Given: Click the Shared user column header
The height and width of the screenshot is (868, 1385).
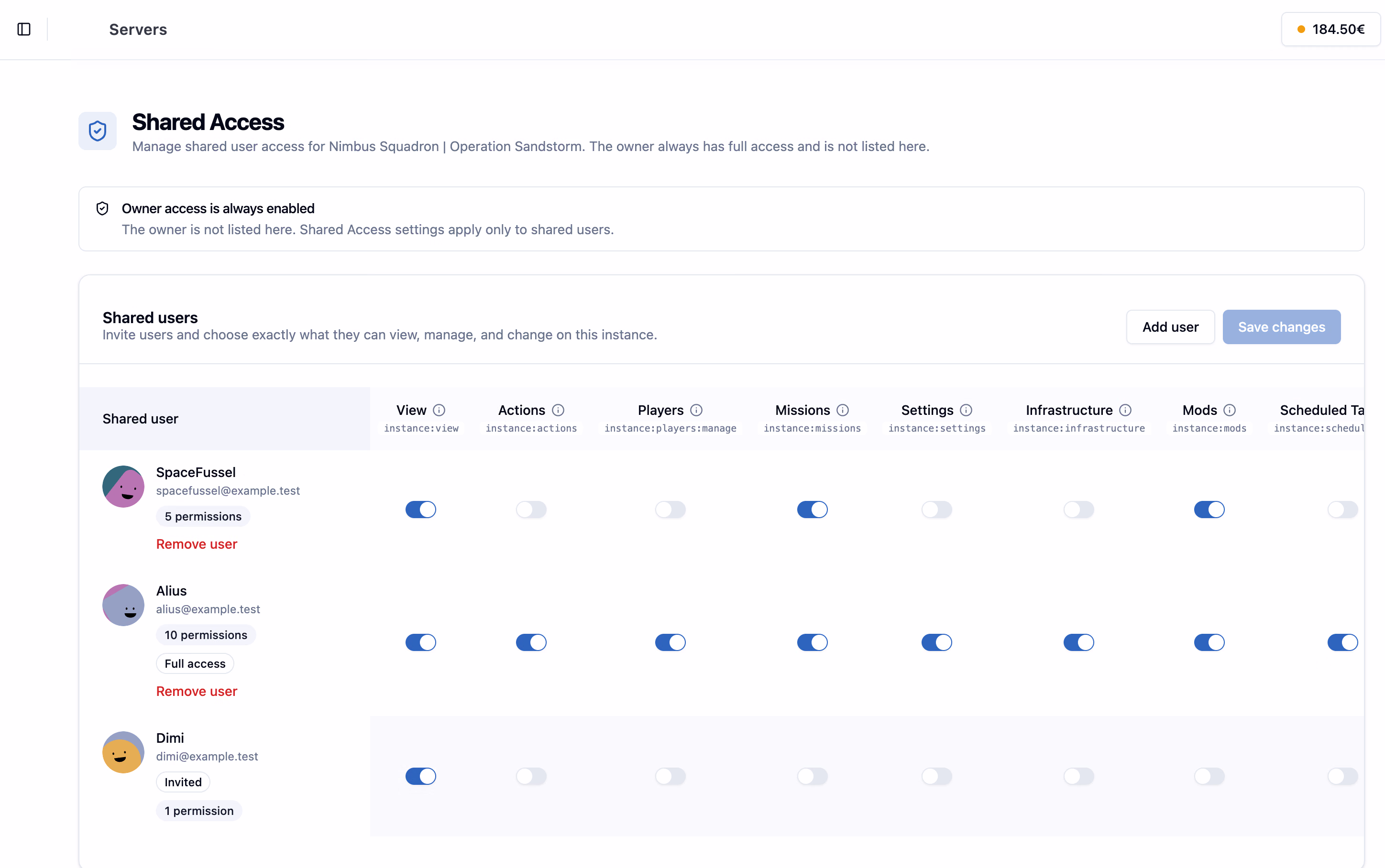Looking at the screenshot, I should coord(224,419).
